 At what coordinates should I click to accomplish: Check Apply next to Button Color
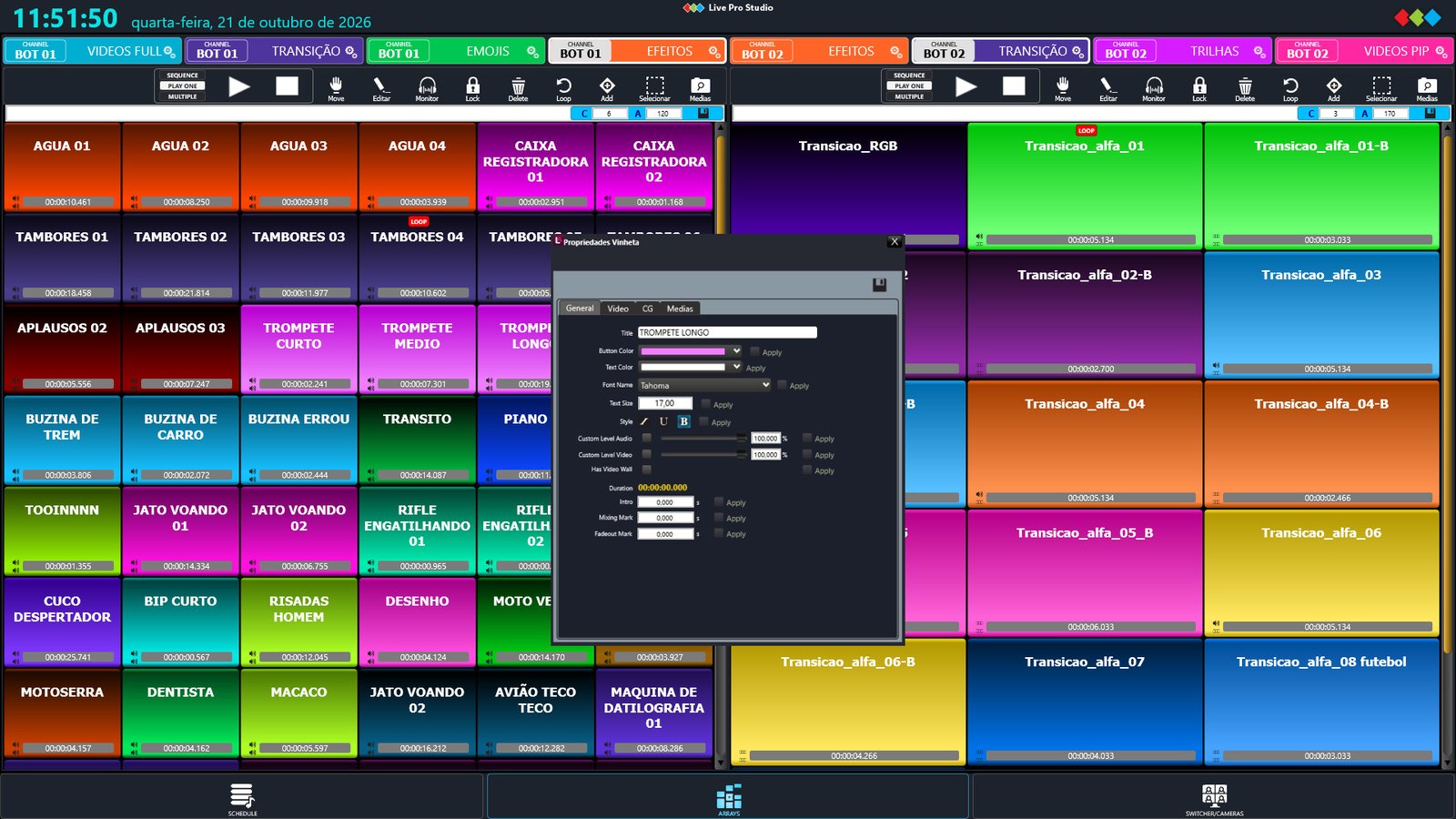pyautogui.click(x=755, y=351)
